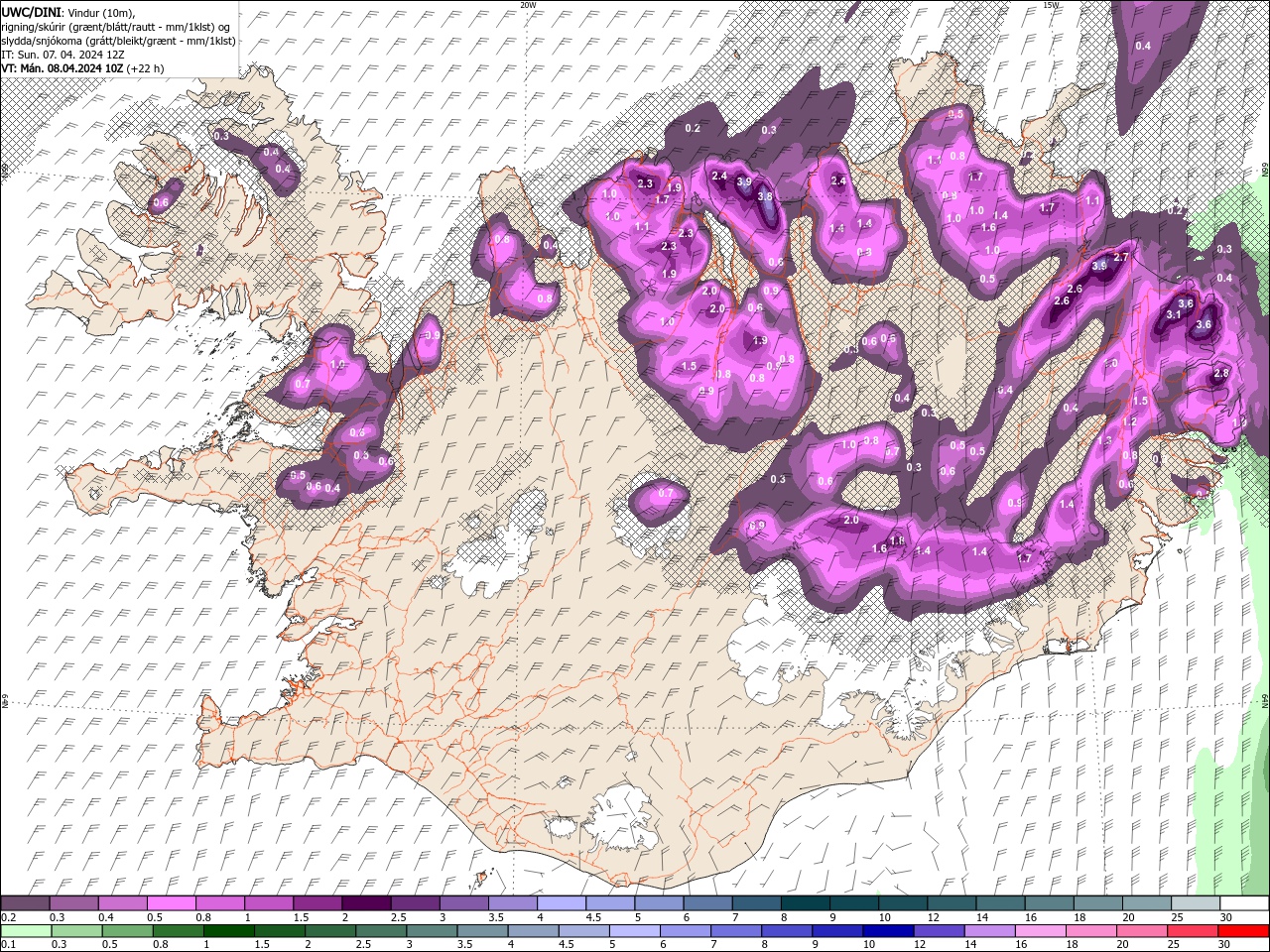This screenshot has width=1270, height=952.
Task: Click the 2.7 snowfall value on the map
Action: point(1121,257)
